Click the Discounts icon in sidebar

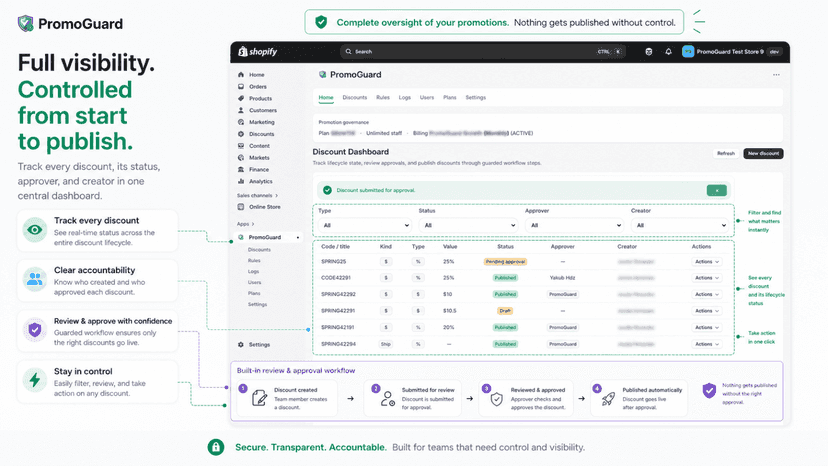[x=241, y=134]
